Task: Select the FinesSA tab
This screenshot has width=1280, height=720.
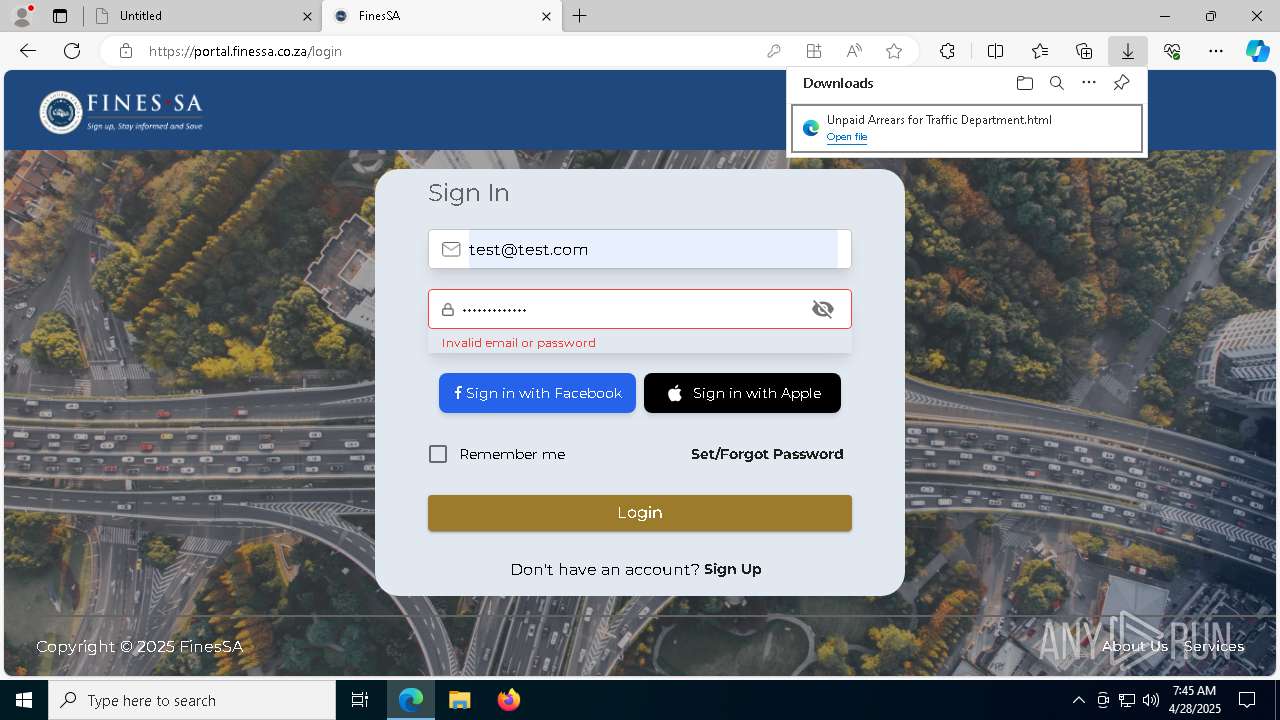Action: pos(440,16)
